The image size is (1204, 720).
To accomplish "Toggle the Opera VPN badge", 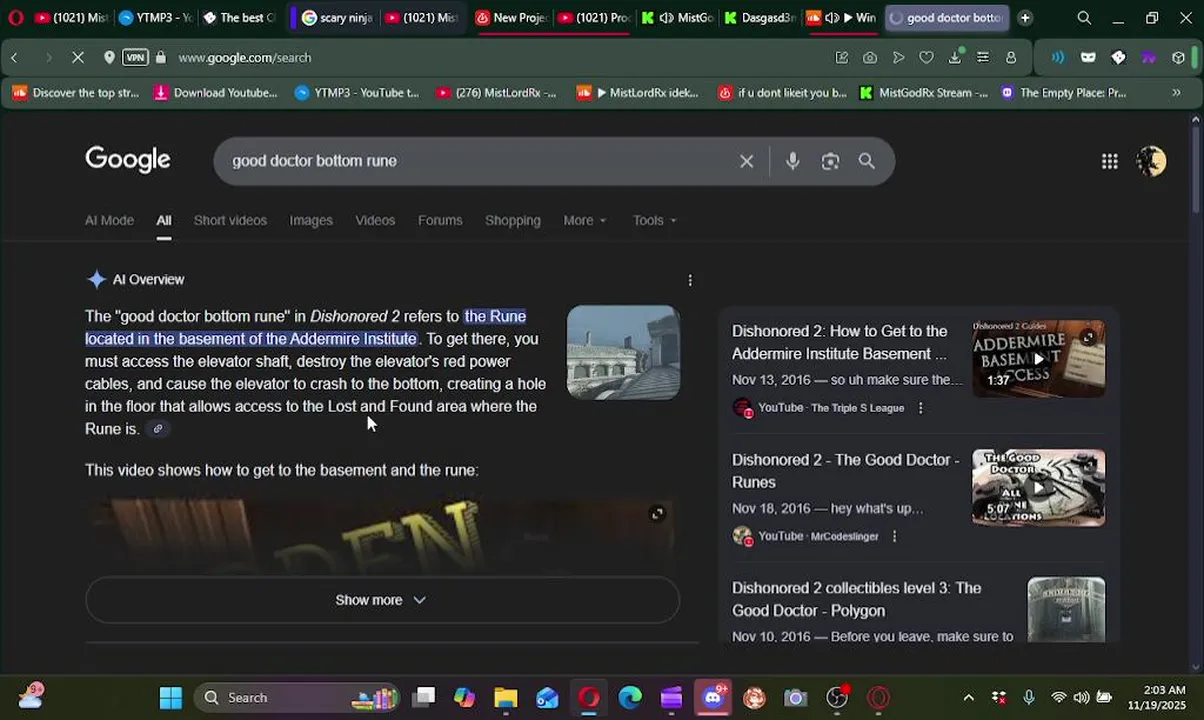I will click(x=135, y=58).
